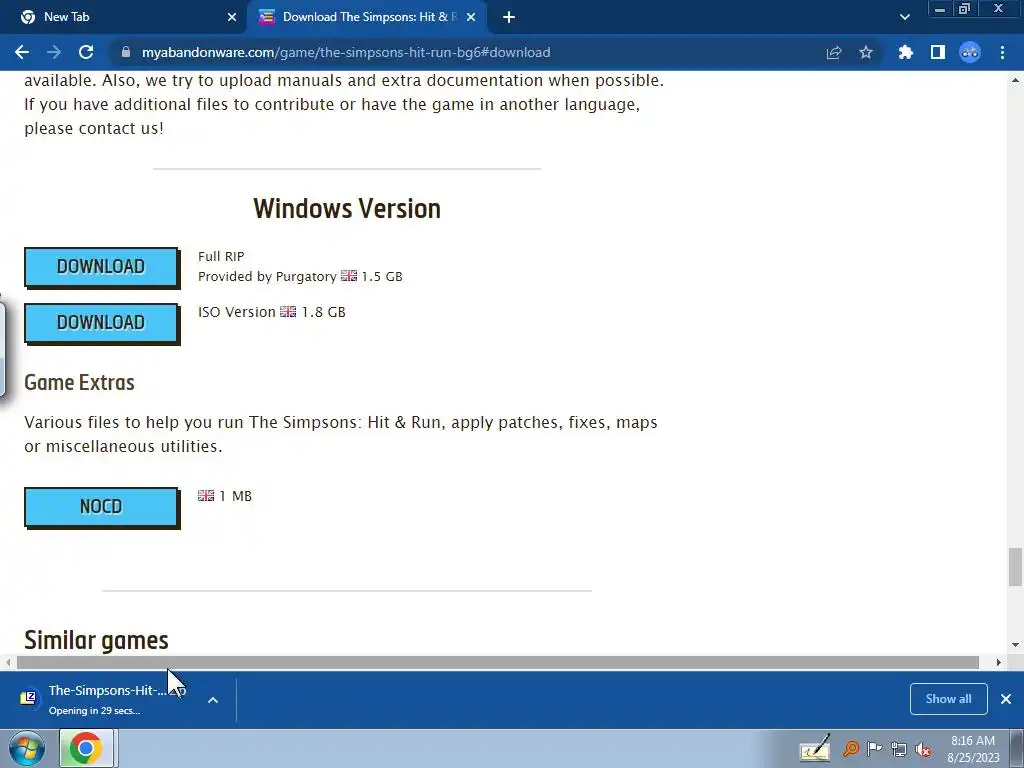Click the Chrome taskbar icon
Viewport: 1024px width, 768px height.
pyautogui.click(x=87, y=748)
